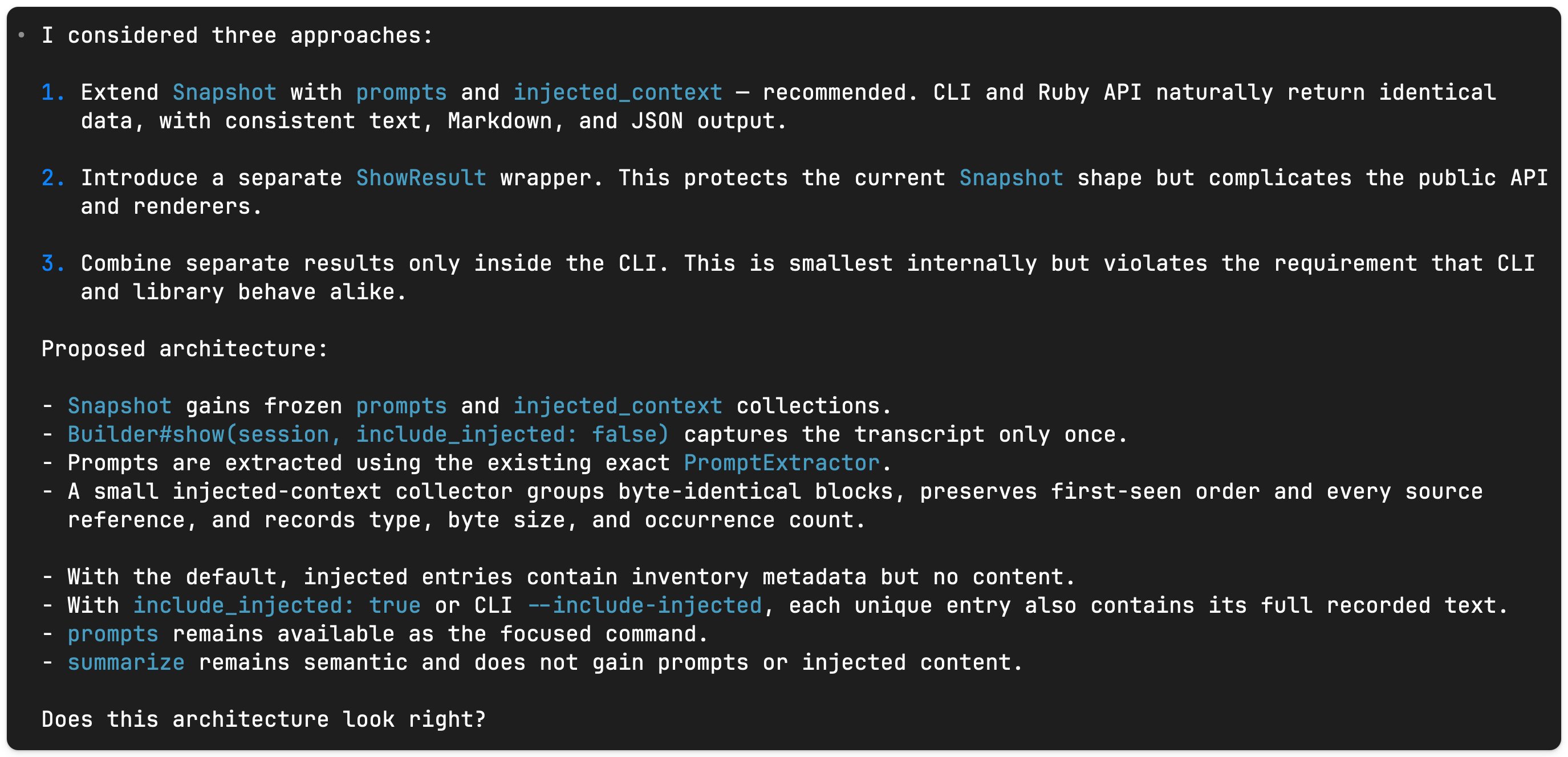Click 'ShowResult' highlighted code term
The height and width of the screenshot is (757, 1568).
[x=421, y=178]
